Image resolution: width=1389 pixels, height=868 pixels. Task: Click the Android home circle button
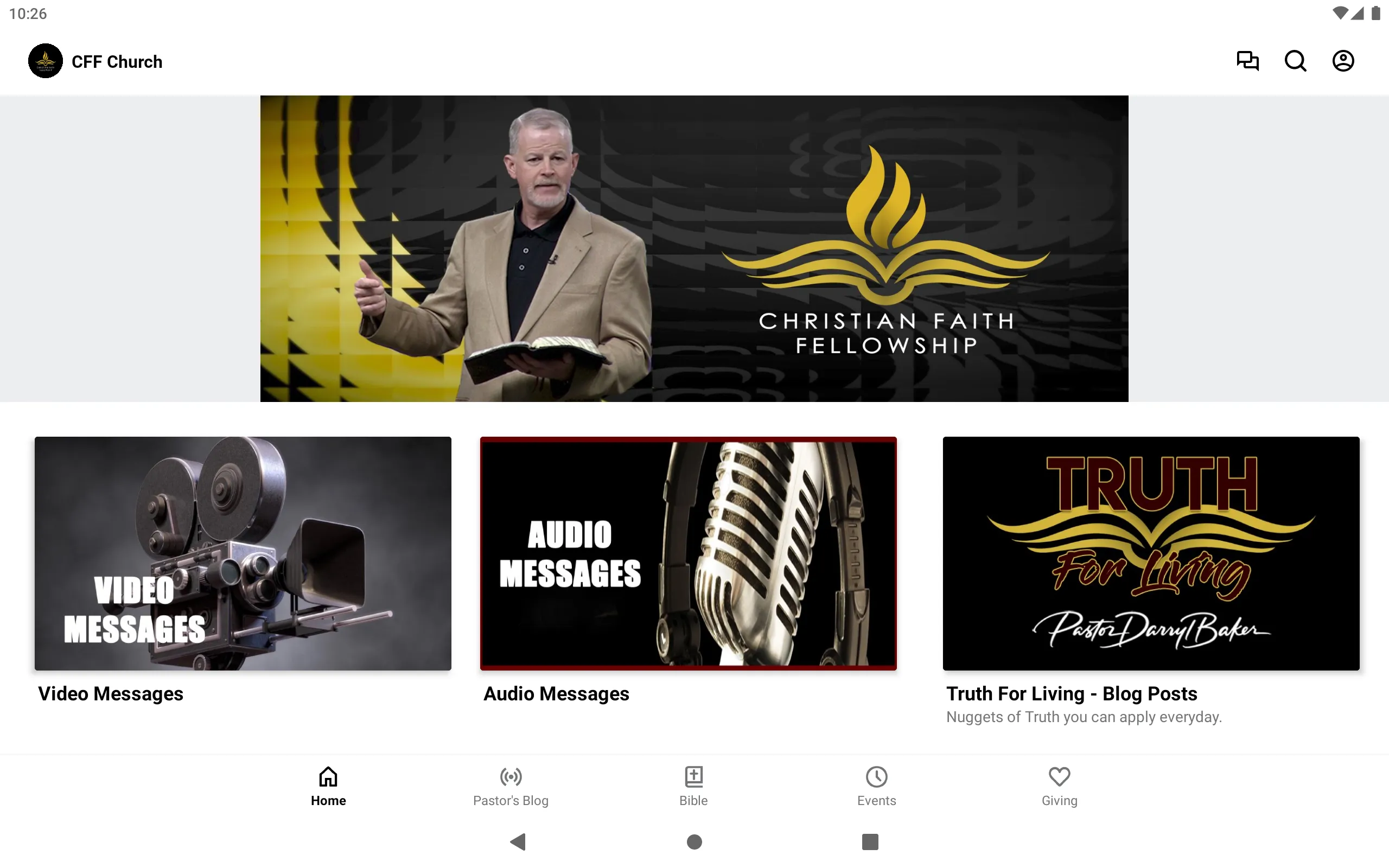694,841
